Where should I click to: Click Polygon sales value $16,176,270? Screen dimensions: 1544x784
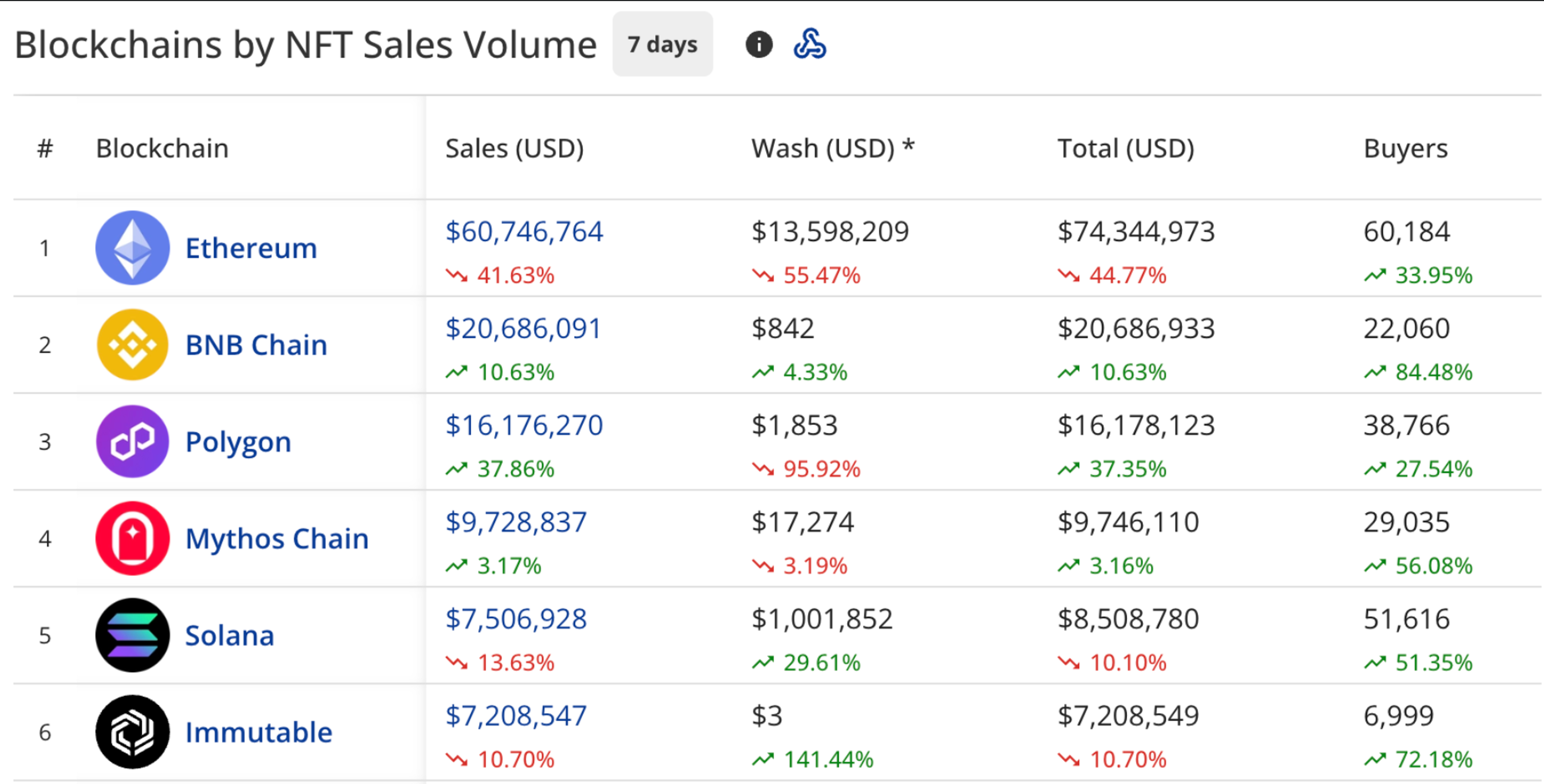pyautogui.click(x=524, y=425)
